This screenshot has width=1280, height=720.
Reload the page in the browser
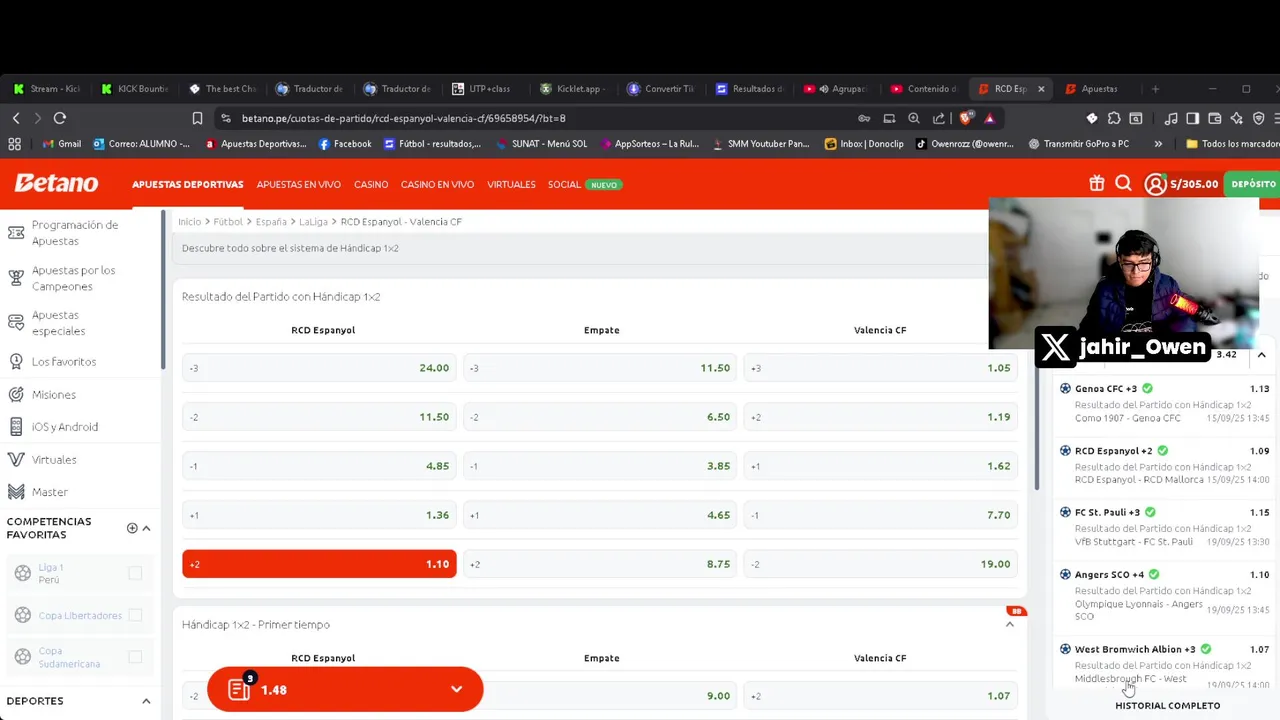tap(60, 118)
